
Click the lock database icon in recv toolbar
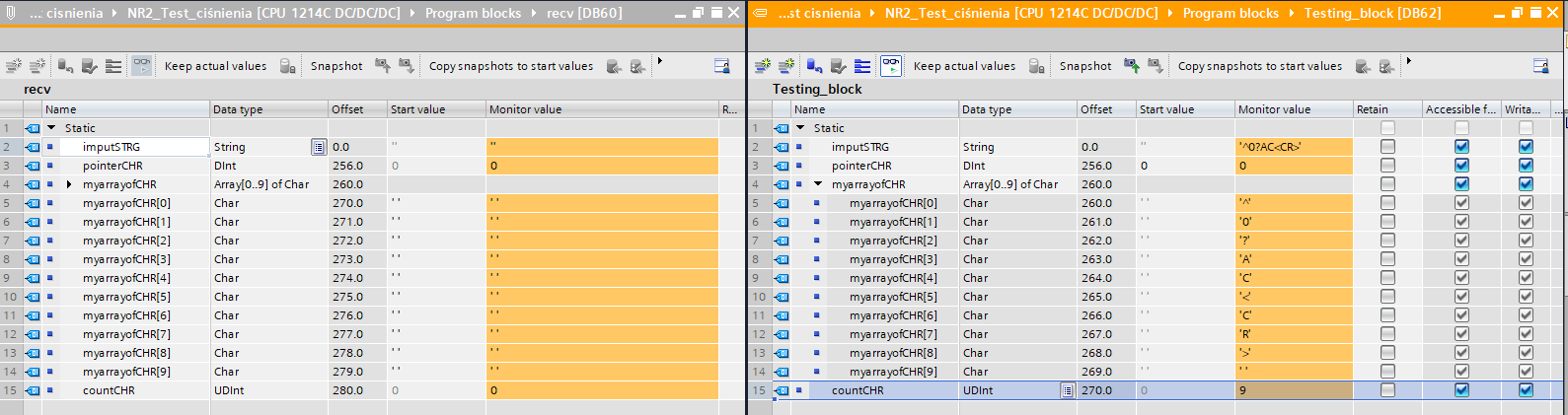pos(287,66)
